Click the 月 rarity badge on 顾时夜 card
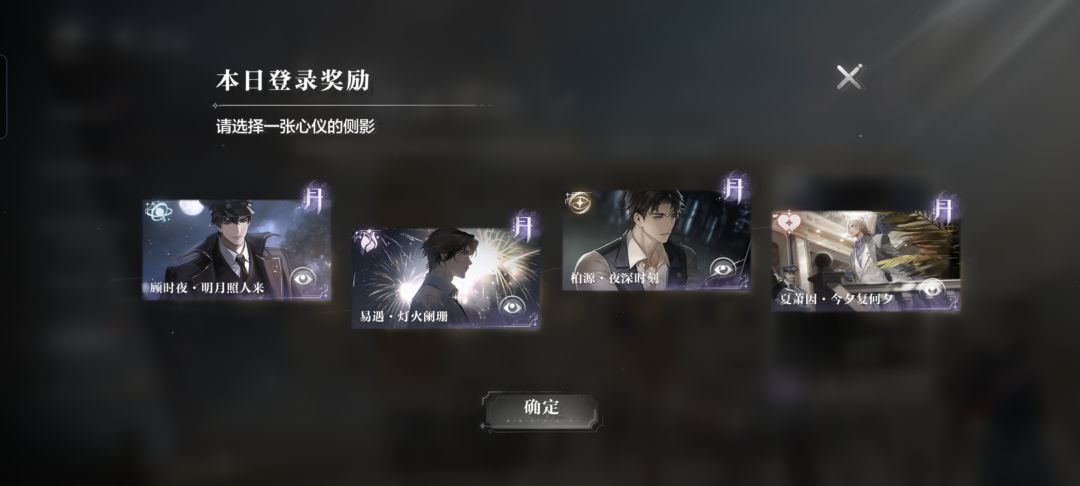 click(x=313, y=196)
